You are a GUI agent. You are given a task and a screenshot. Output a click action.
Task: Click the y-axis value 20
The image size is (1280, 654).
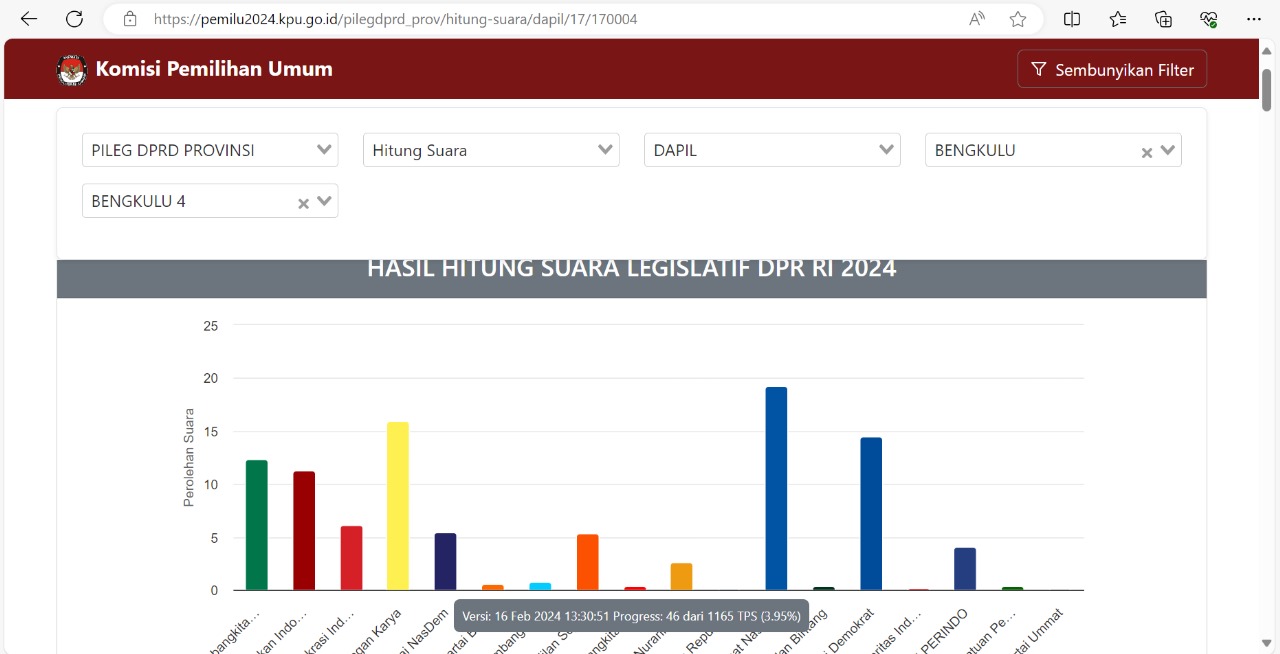[x=210, y=379]
